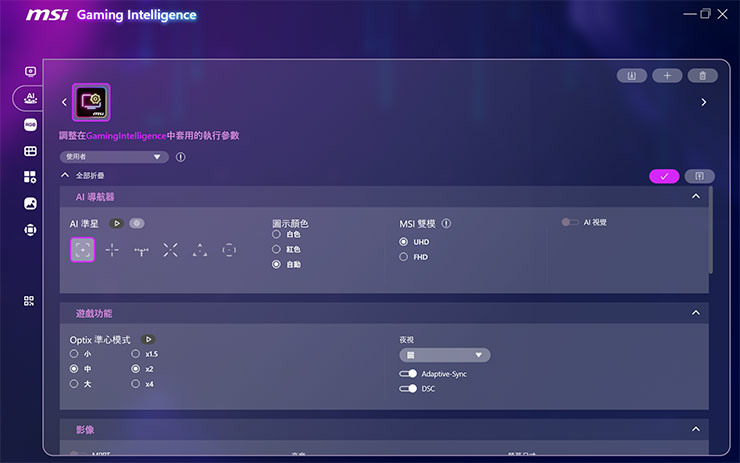Viewport: 740px width, 463px height.
Task: Select FHD dual mode radio
Action: point(404,257)
